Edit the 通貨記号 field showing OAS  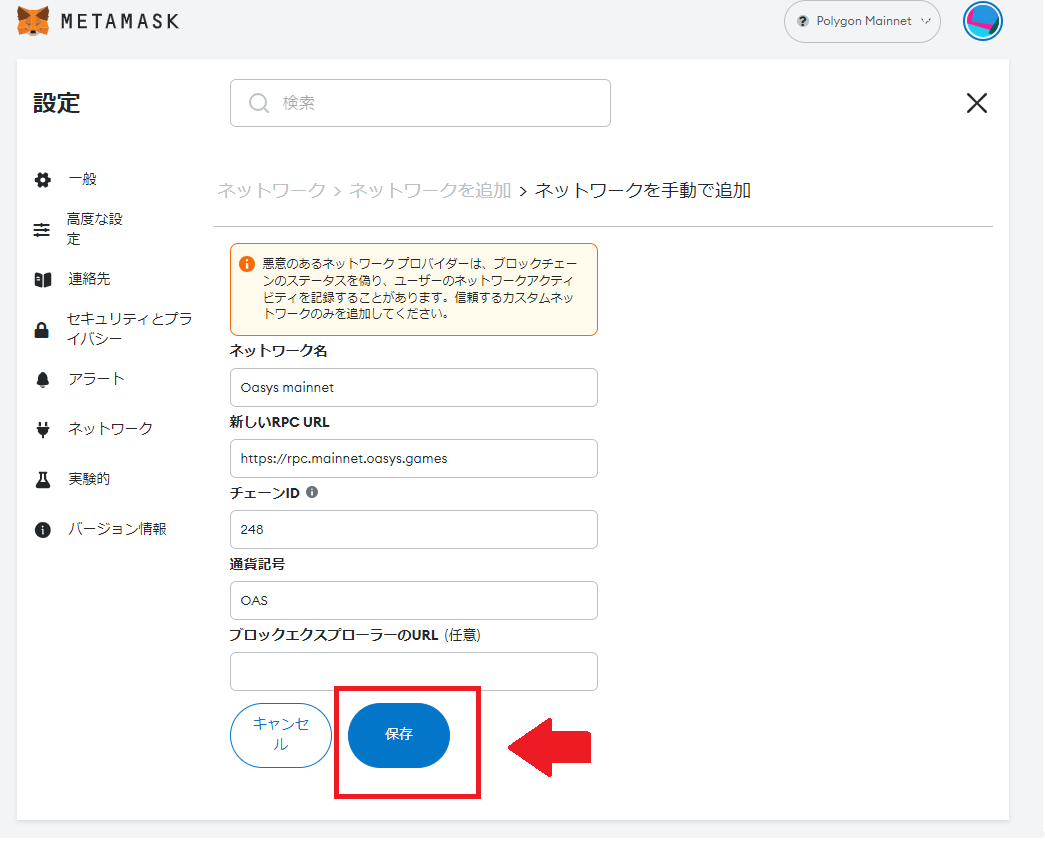coord(413,601)
